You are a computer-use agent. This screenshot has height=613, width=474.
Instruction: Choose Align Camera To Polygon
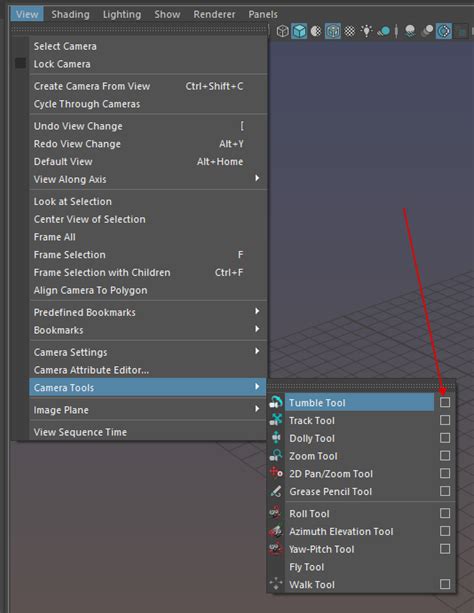148,290
